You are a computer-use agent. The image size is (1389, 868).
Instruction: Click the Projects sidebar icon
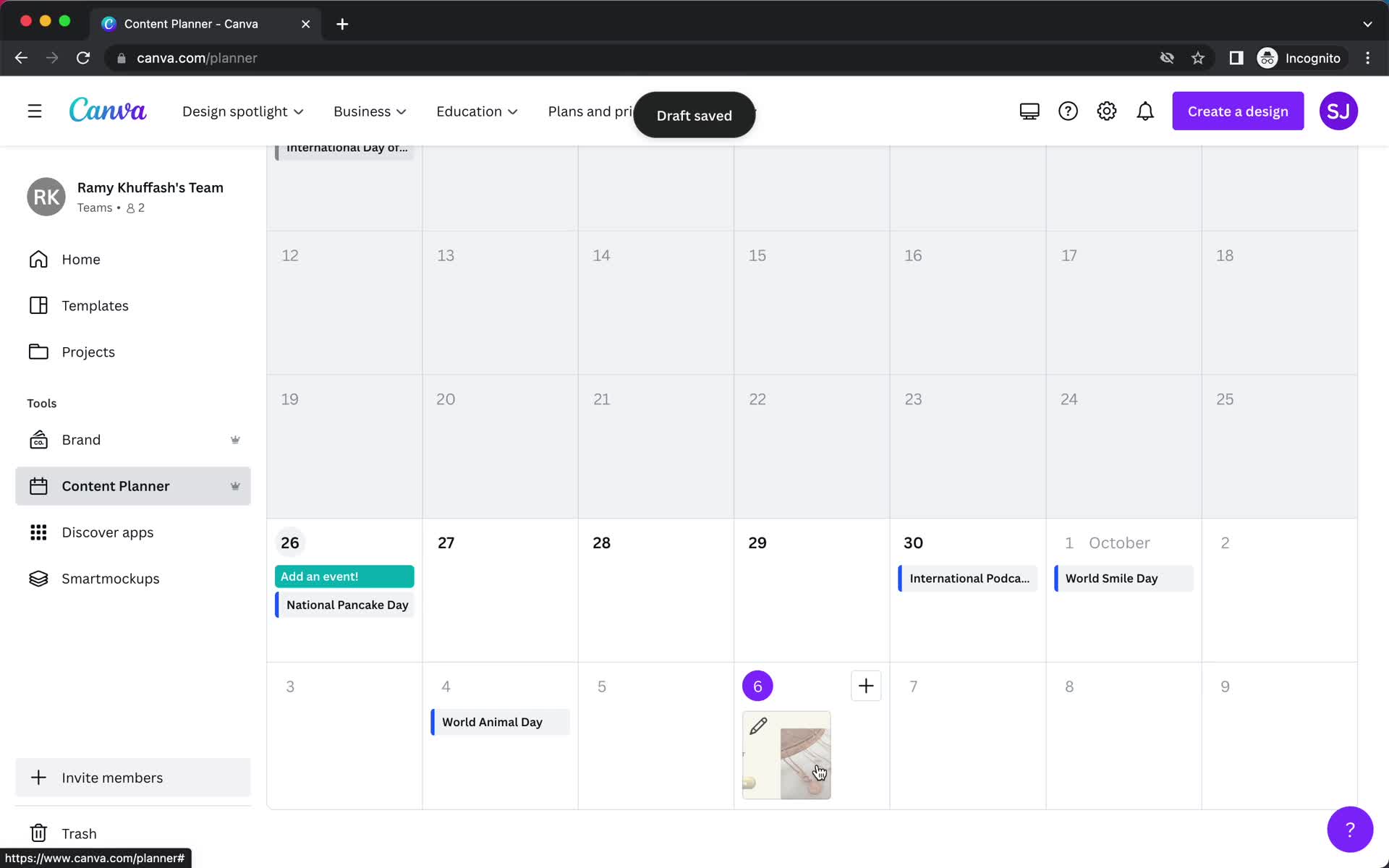[38, 351]
